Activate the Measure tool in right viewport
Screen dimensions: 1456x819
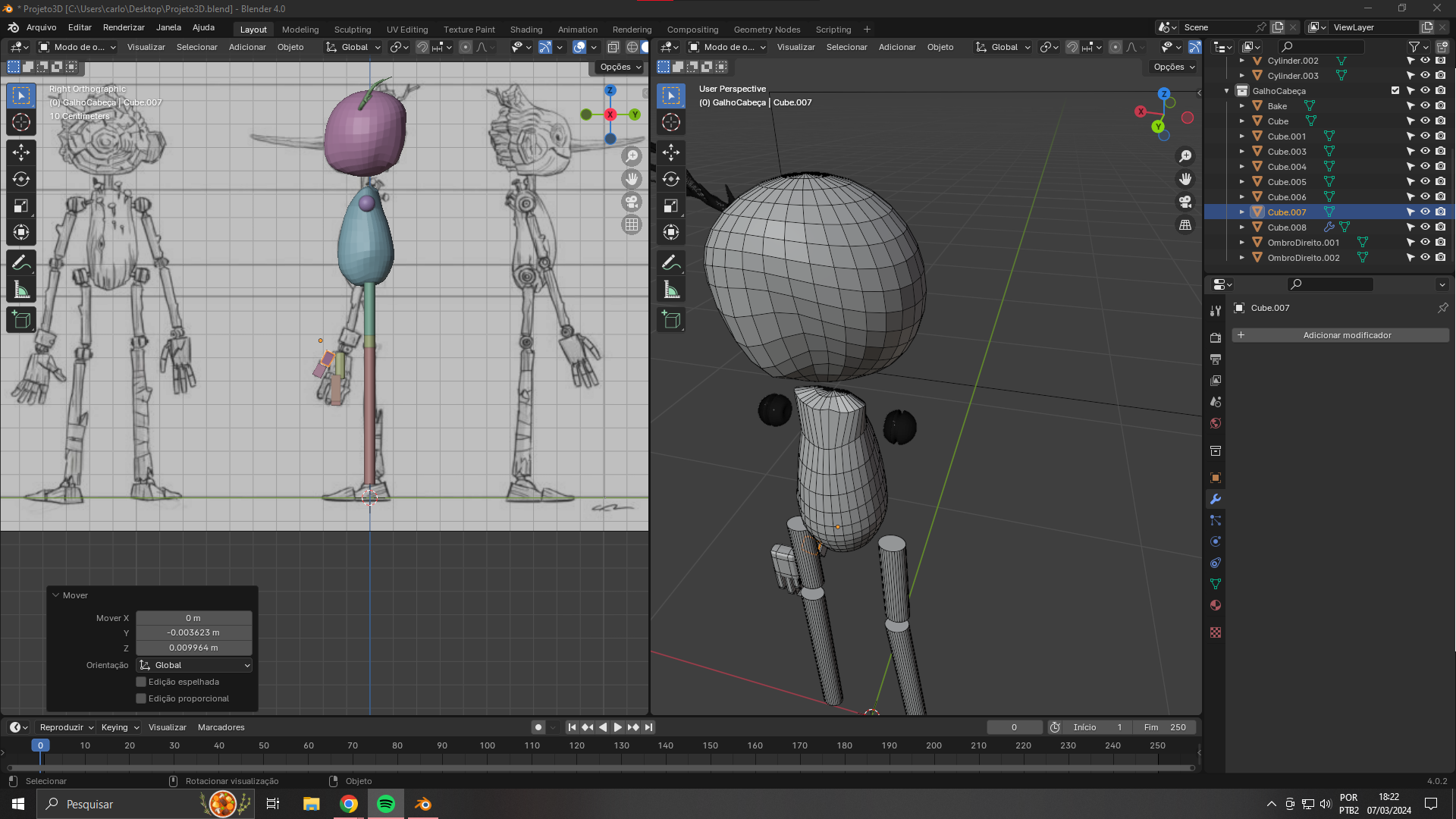(671, 290)
